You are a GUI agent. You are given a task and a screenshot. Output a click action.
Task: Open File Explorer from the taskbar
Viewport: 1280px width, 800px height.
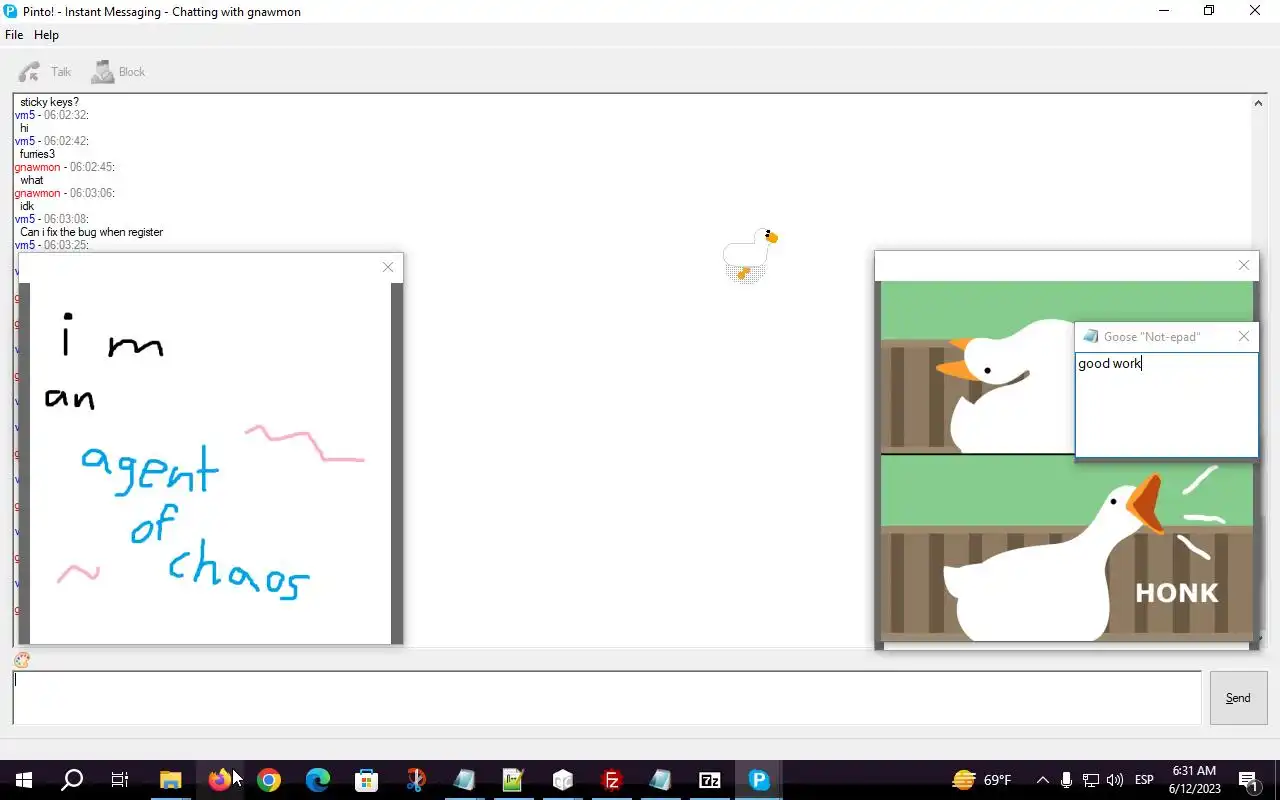click(x=171, y=780)
